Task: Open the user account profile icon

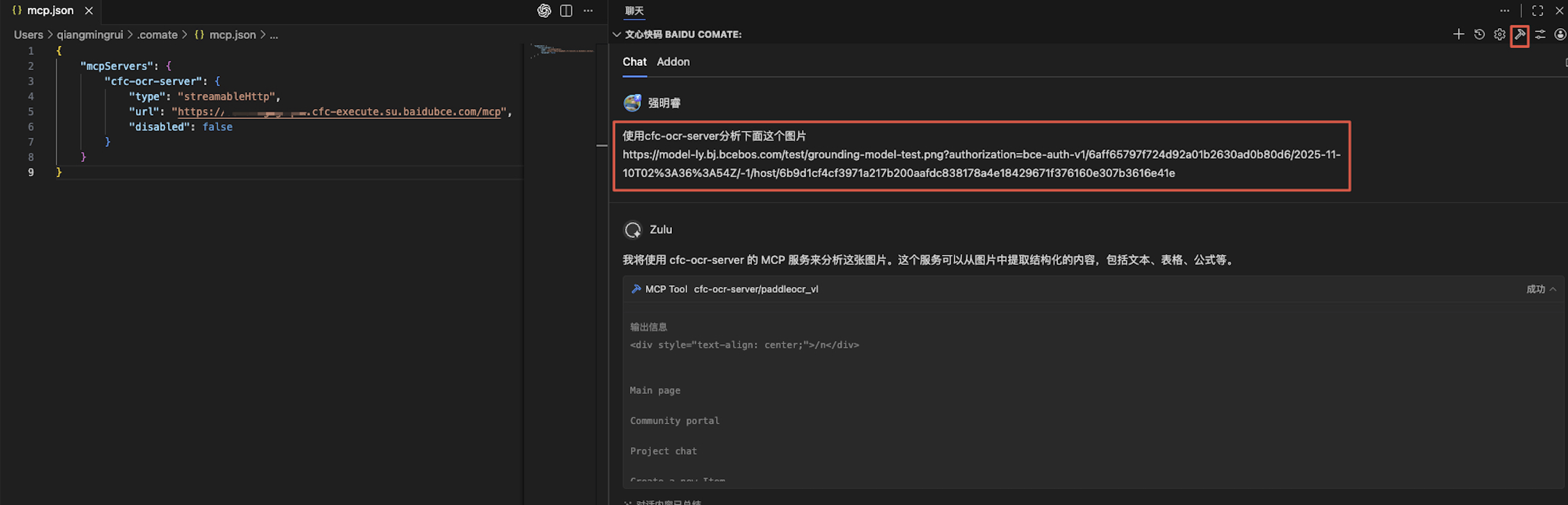Action: [x=1560, y=35]
